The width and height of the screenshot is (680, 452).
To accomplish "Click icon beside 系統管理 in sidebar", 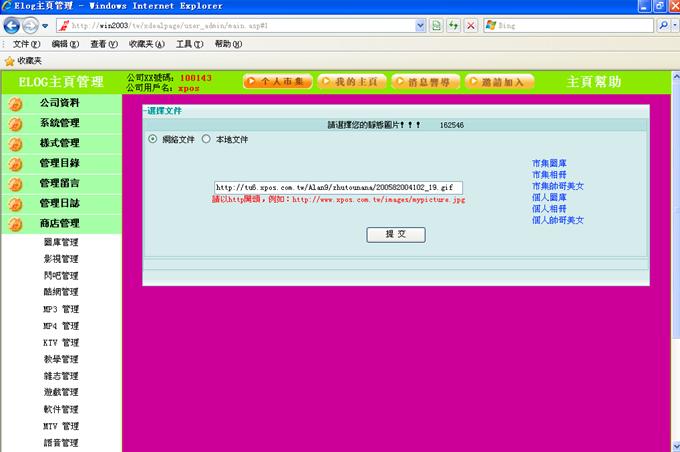I will [15, 124].
